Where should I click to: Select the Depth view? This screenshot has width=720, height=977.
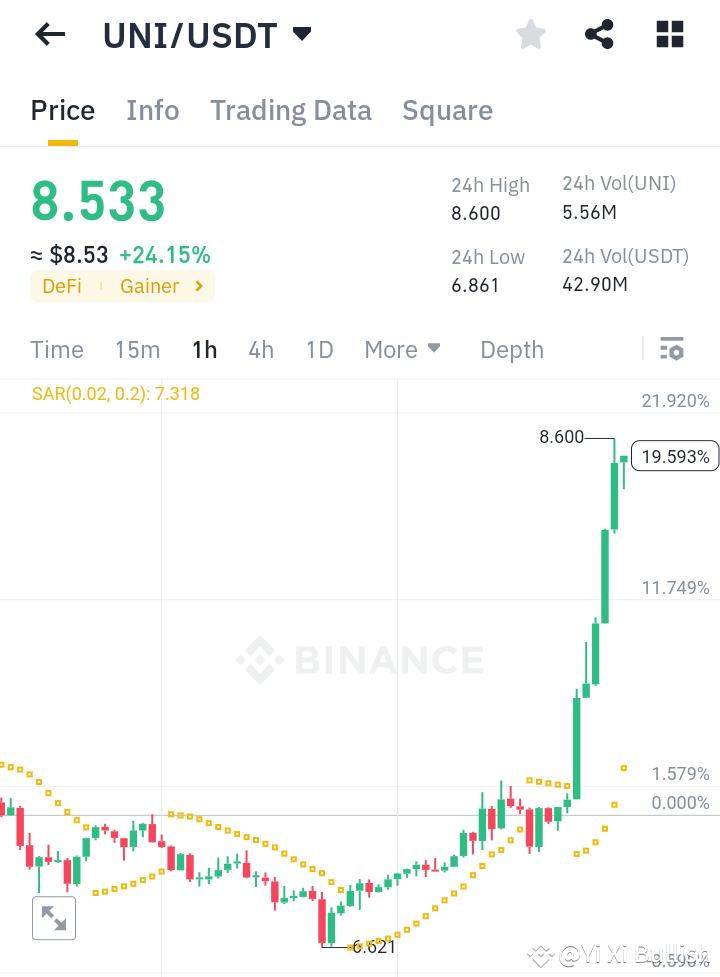pyautogui.click(x=511, y=350)
